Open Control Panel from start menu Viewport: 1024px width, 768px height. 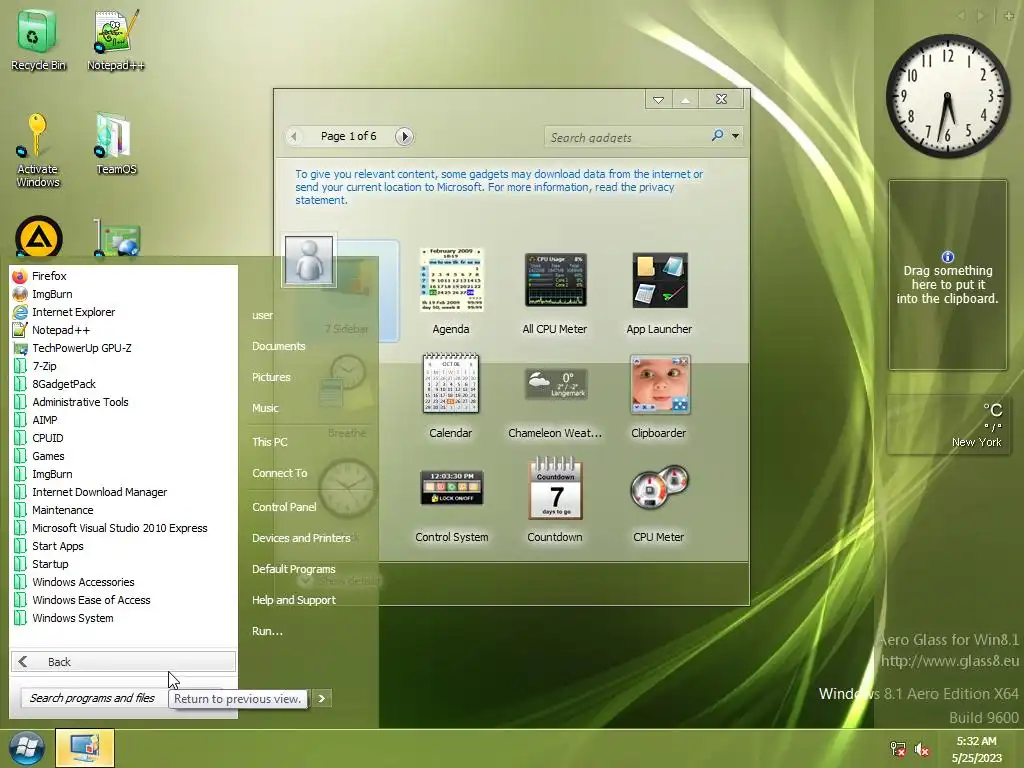coord(284,507)
